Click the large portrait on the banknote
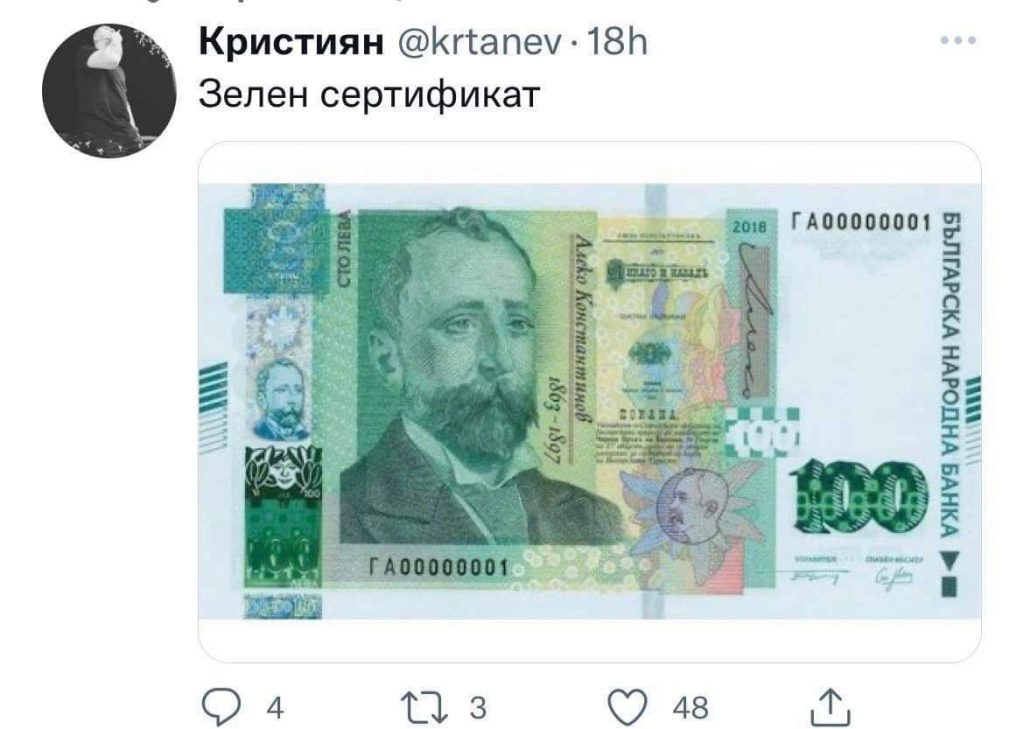The image size is (1024, 729). 465,377
